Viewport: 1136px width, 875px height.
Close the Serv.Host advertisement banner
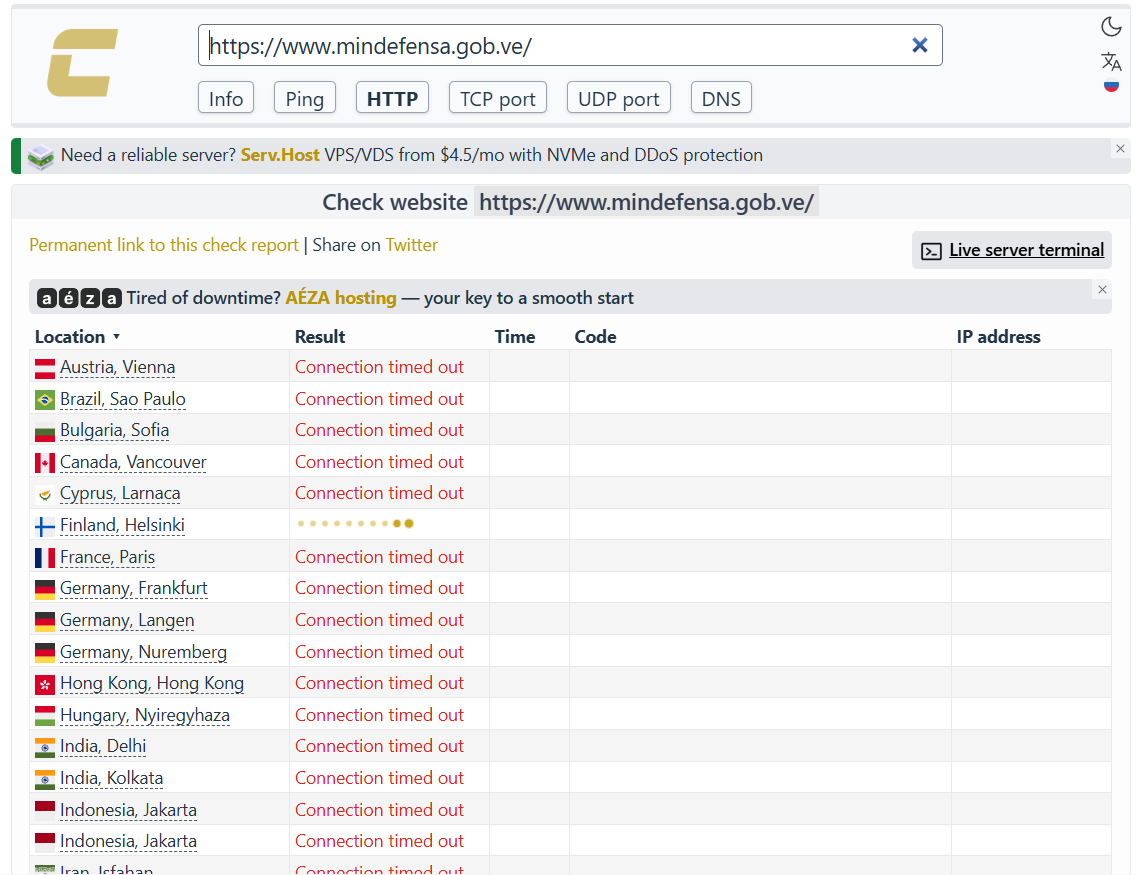point(1120,148)
